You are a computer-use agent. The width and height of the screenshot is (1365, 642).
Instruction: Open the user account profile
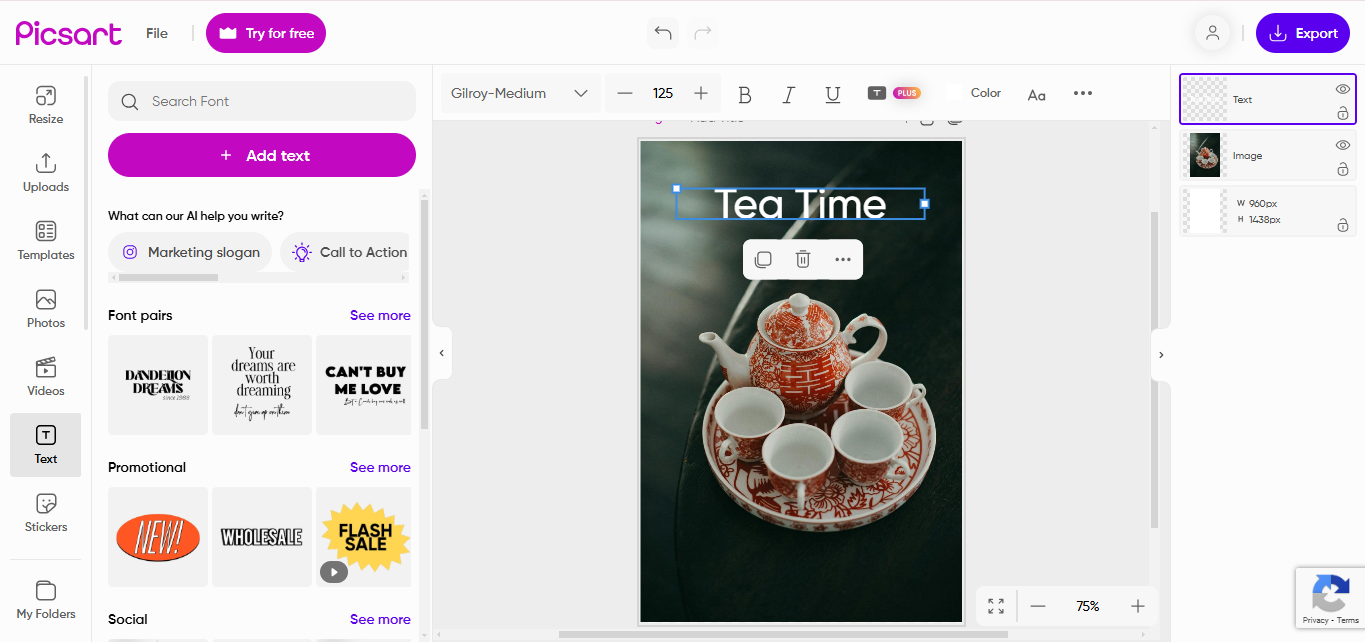(1212, 33)
